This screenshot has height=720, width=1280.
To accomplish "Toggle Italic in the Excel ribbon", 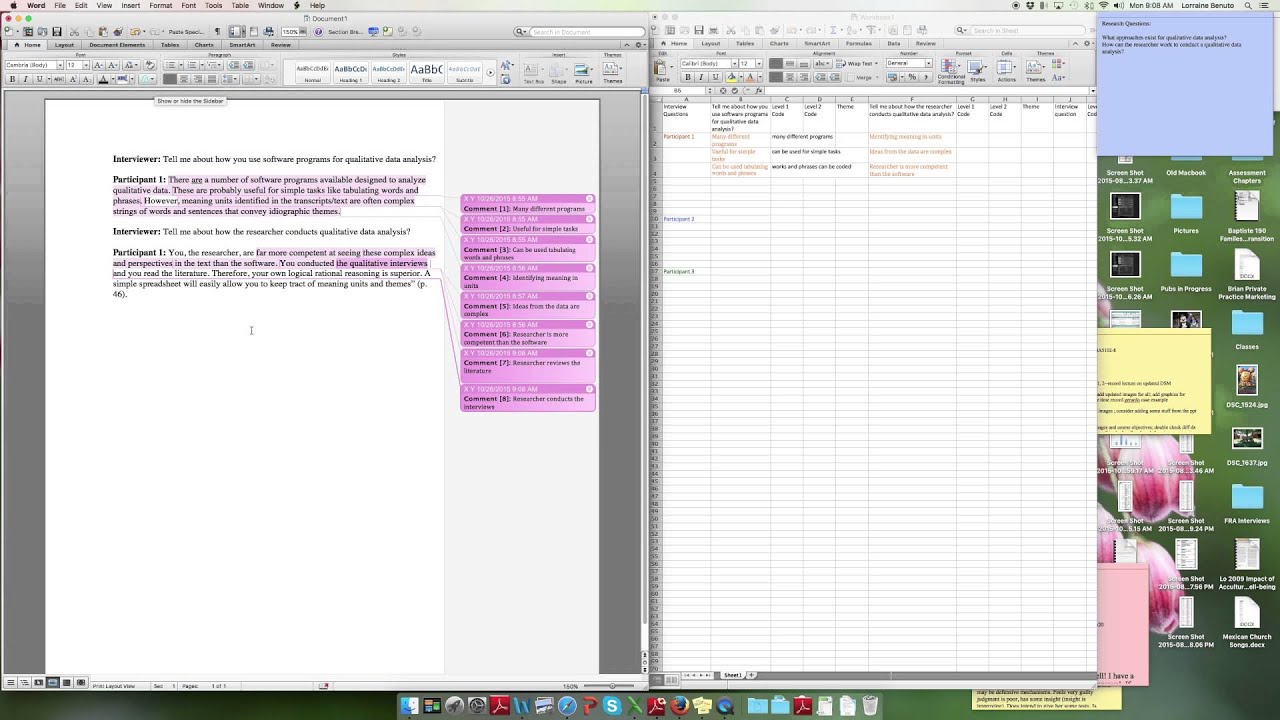I will pos(699,77).
